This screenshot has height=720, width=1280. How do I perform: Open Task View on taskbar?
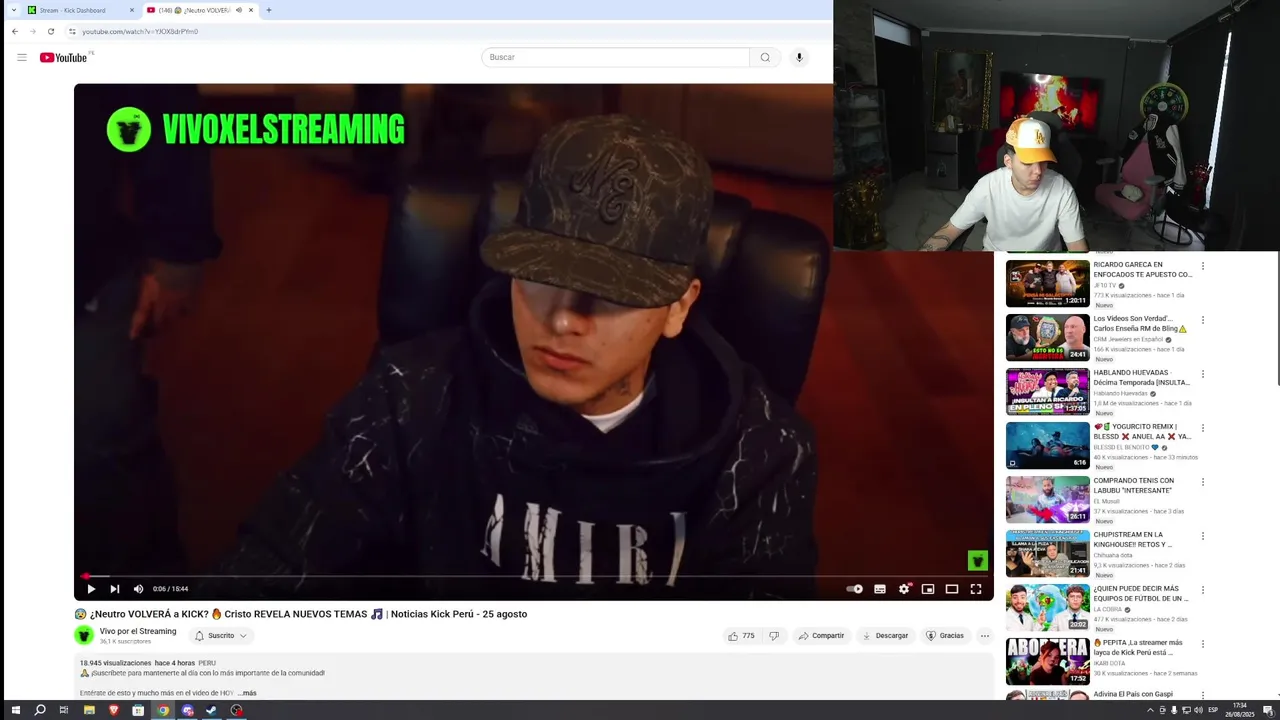click(x=64, y=710)
